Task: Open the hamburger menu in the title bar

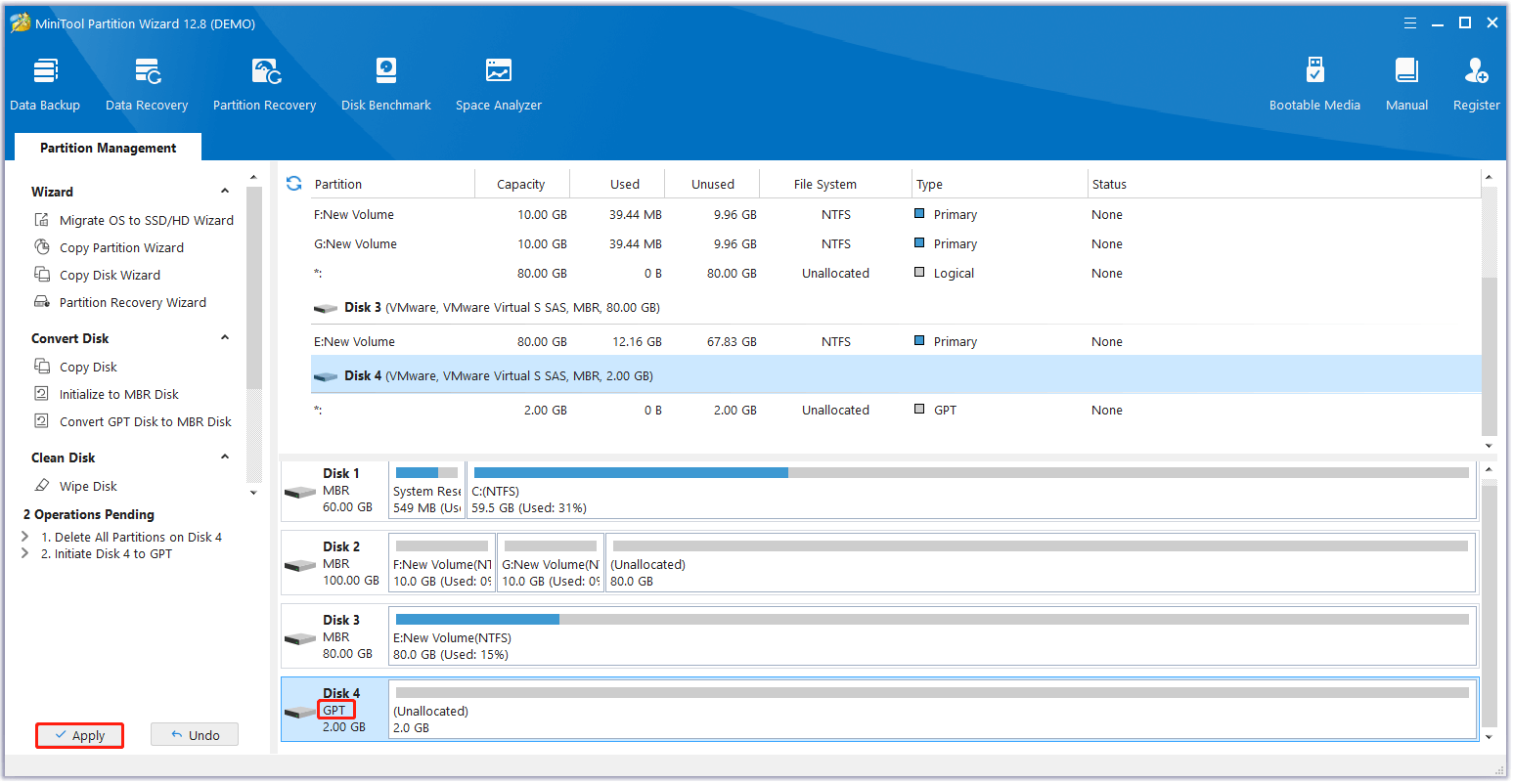Action: click(1409, 23)
